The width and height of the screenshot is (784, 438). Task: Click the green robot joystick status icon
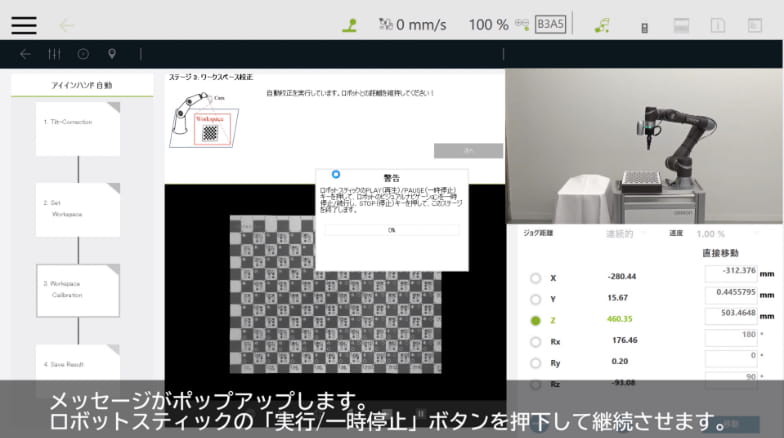[350, 25]
